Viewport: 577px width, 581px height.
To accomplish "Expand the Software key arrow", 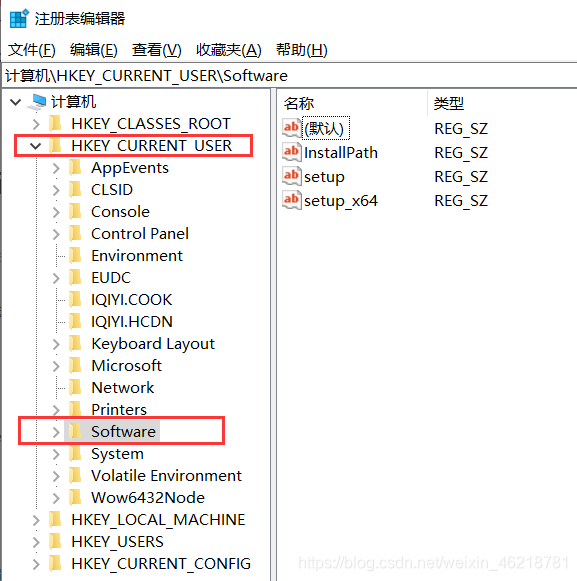I will coord(56,432).
